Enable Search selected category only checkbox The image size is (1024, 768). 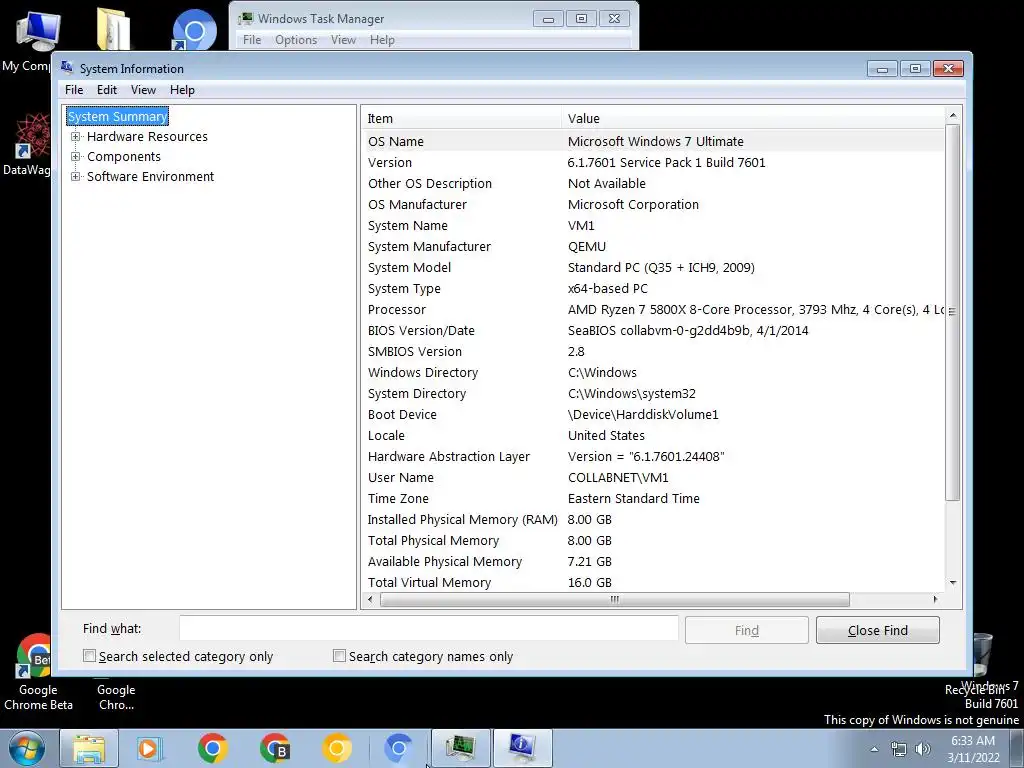point(89,656)
